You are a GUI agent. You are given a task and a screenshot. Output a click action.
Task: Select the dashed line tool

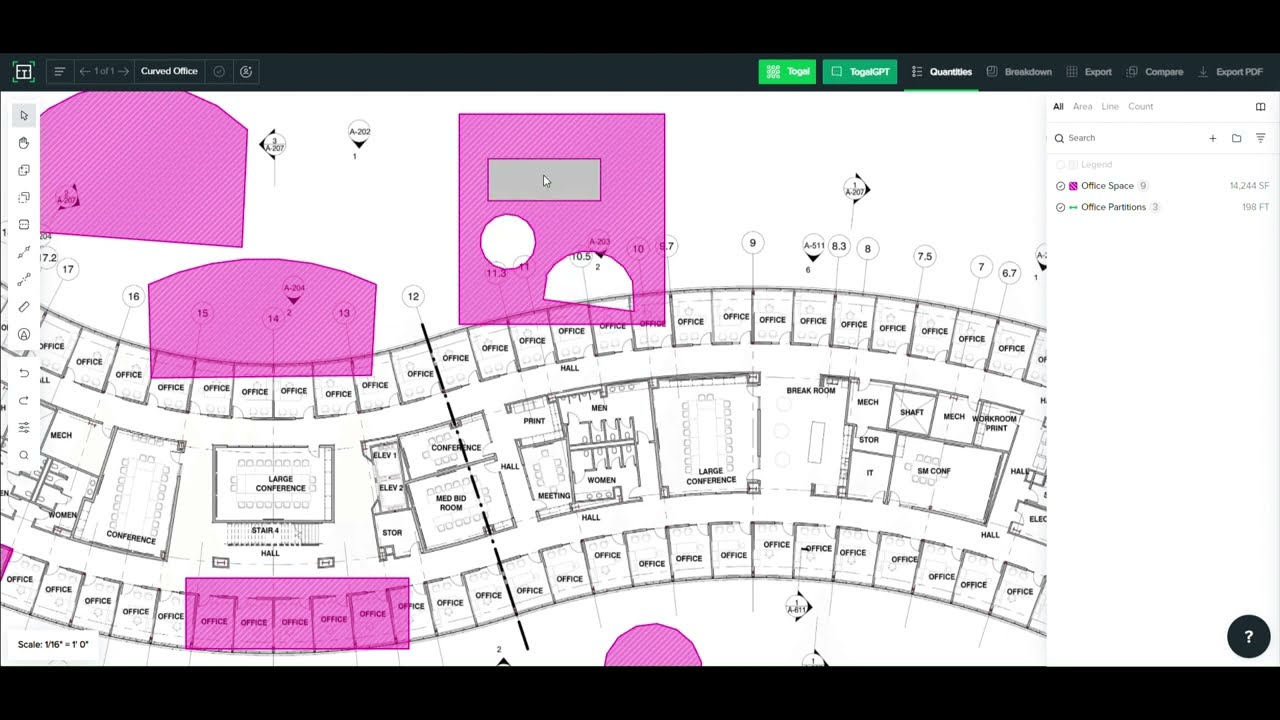point(24,280)
